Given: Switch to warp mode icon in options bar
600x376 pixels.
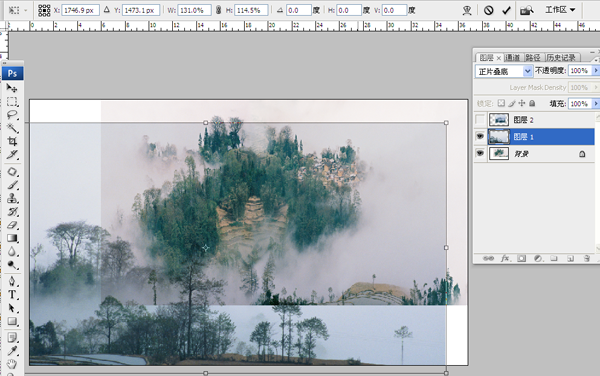Looking at the screenshot, I should pyautogui.click(x=467, y=10).
